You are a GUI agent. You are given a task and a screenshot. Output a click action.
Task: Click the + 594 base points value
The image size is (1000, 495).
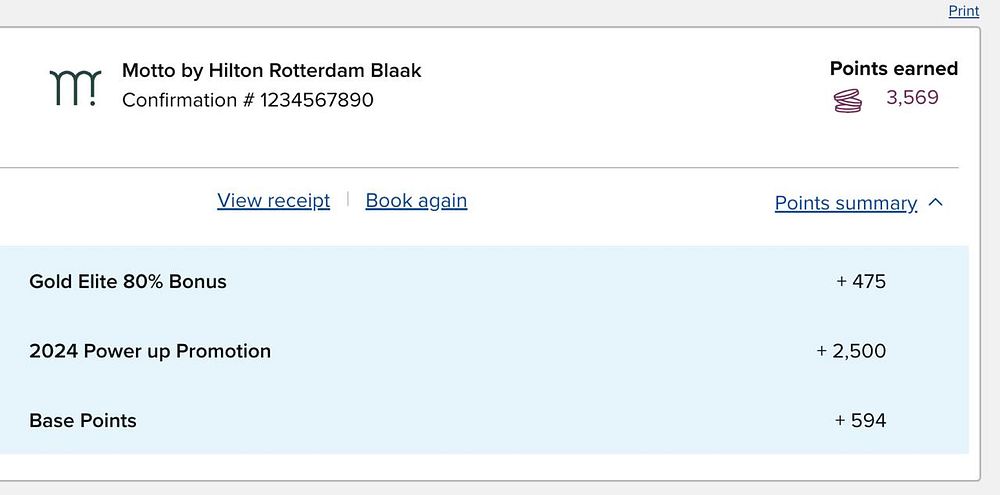[x=860, y=421]
